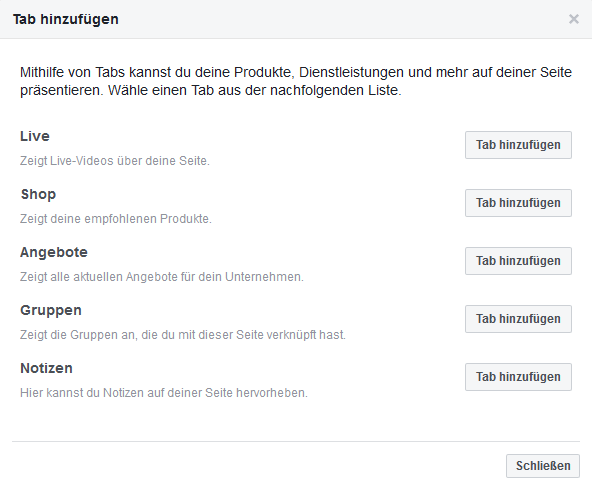This screenshot has height=487, width=592.
Task: Select the Notizen heading
Action: pos(46,368)
